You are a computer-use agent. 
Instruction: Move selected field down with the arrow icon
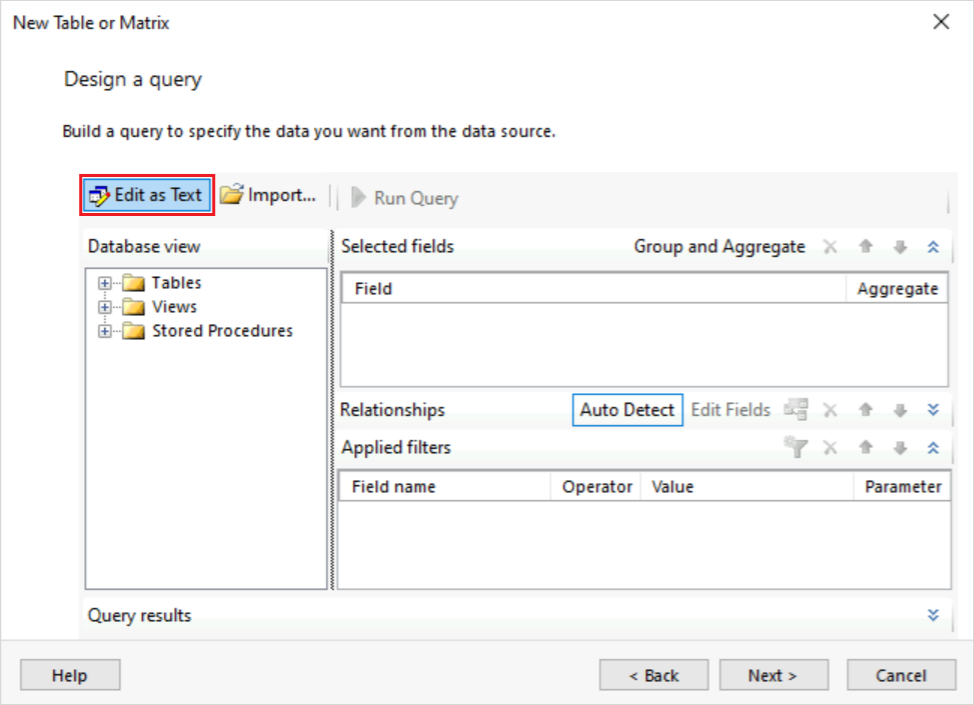(x=899, y=246)
